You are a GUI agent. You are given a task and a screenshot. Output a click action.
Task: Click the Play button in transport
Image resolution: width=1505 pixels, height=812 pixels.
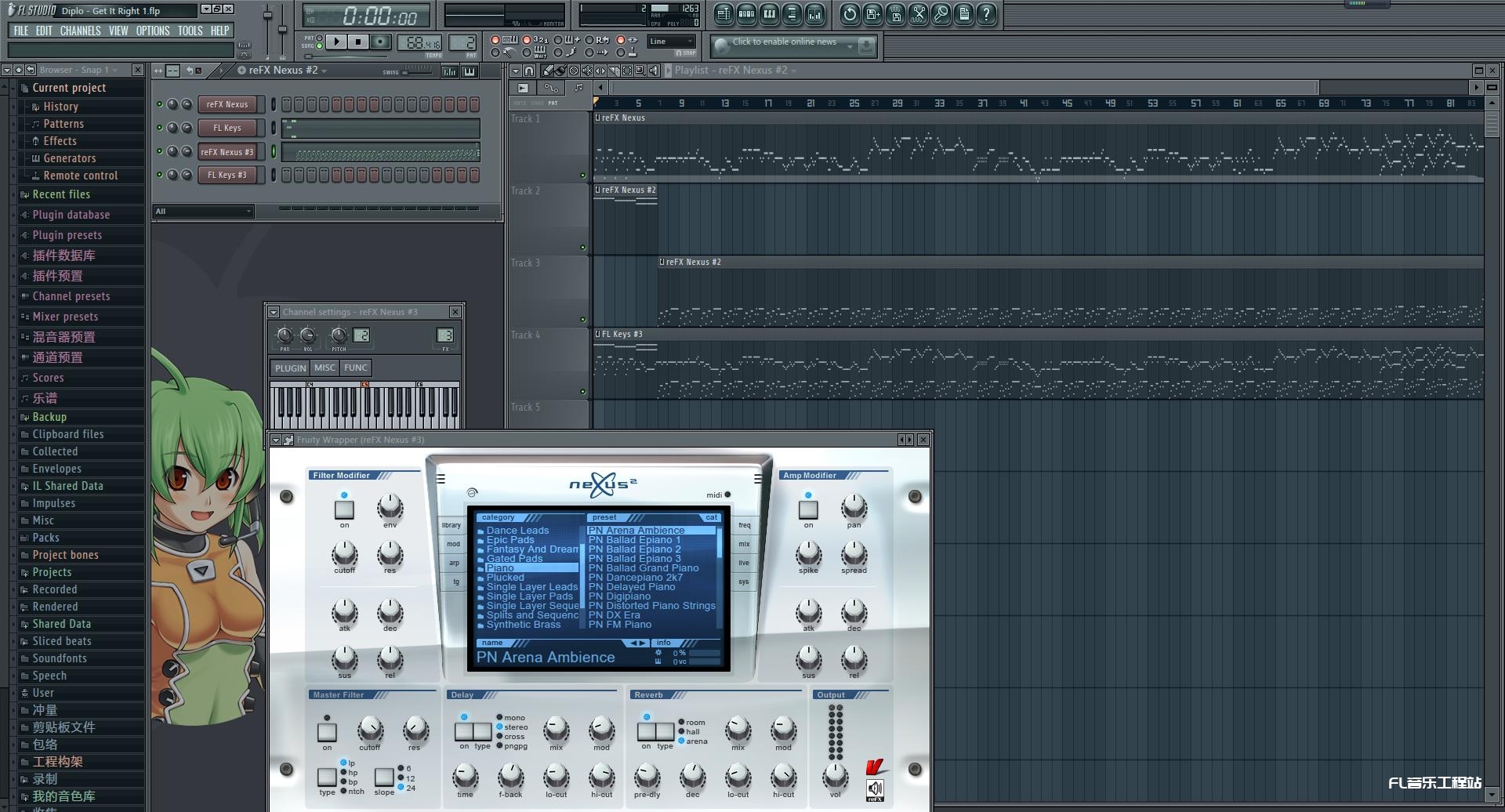pyautogui.click(x=336, y=42)
